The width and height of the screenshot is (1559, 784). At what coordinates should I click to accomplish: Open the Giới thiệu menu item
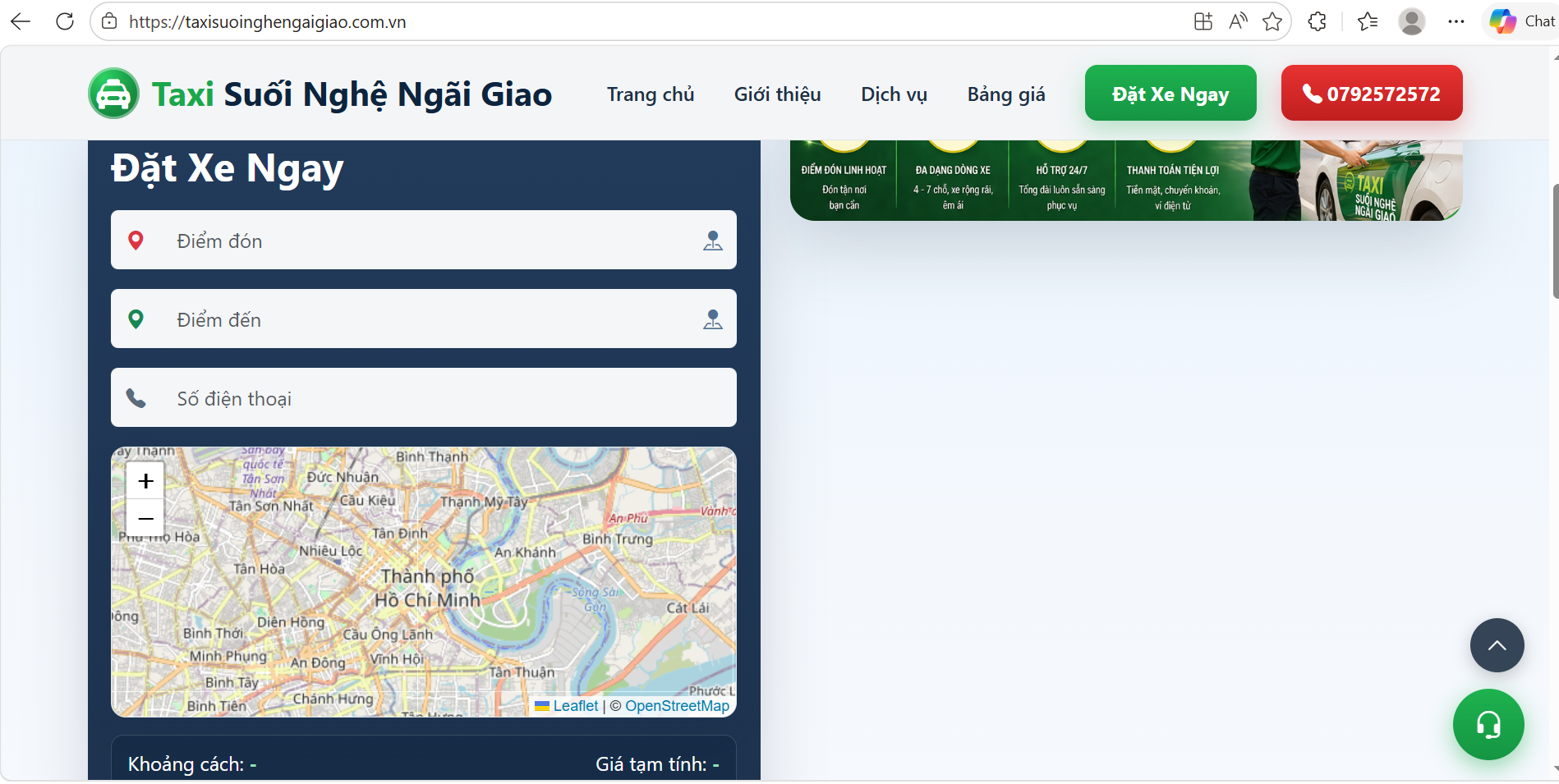(x=778, y=94)
